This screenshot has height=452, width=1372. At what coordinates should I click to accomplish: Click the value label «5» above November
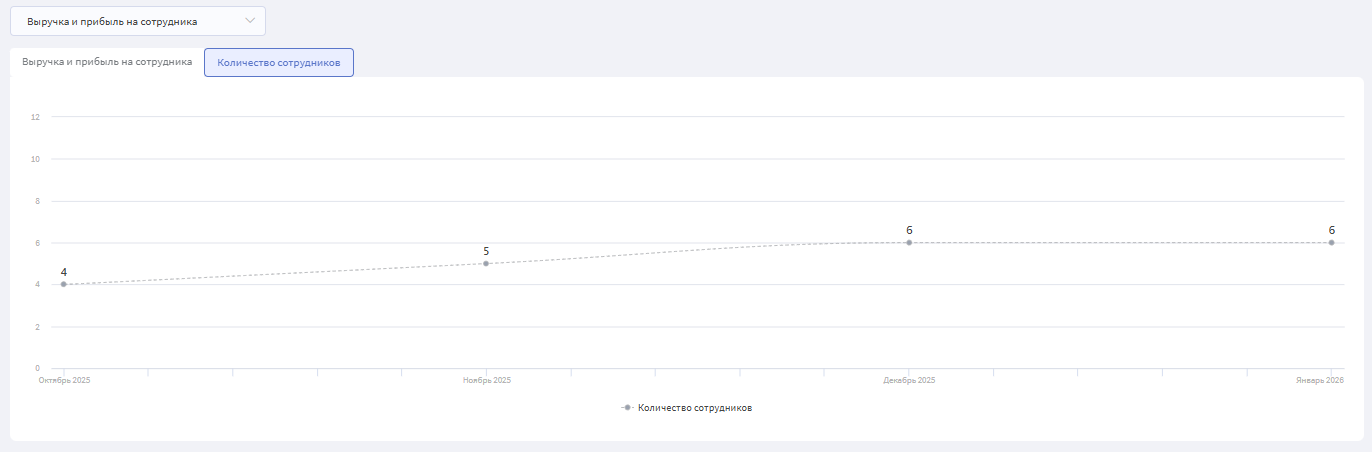click(x=486, y=251)
